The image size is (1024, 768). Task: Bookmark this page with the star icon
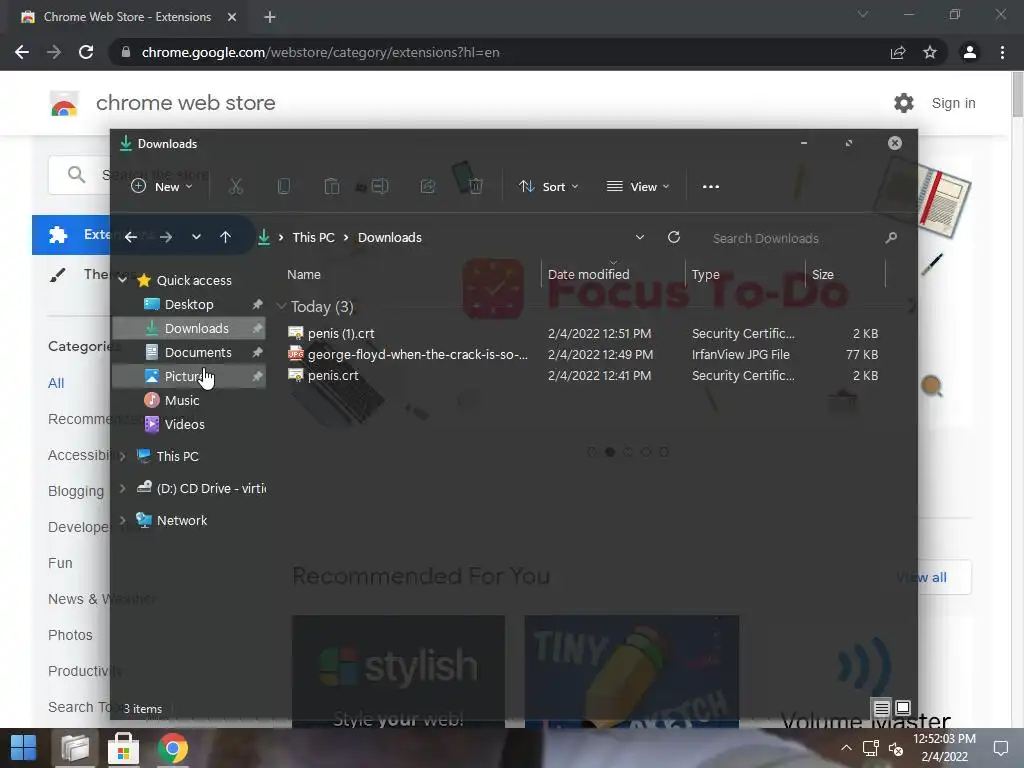[930, 52]
